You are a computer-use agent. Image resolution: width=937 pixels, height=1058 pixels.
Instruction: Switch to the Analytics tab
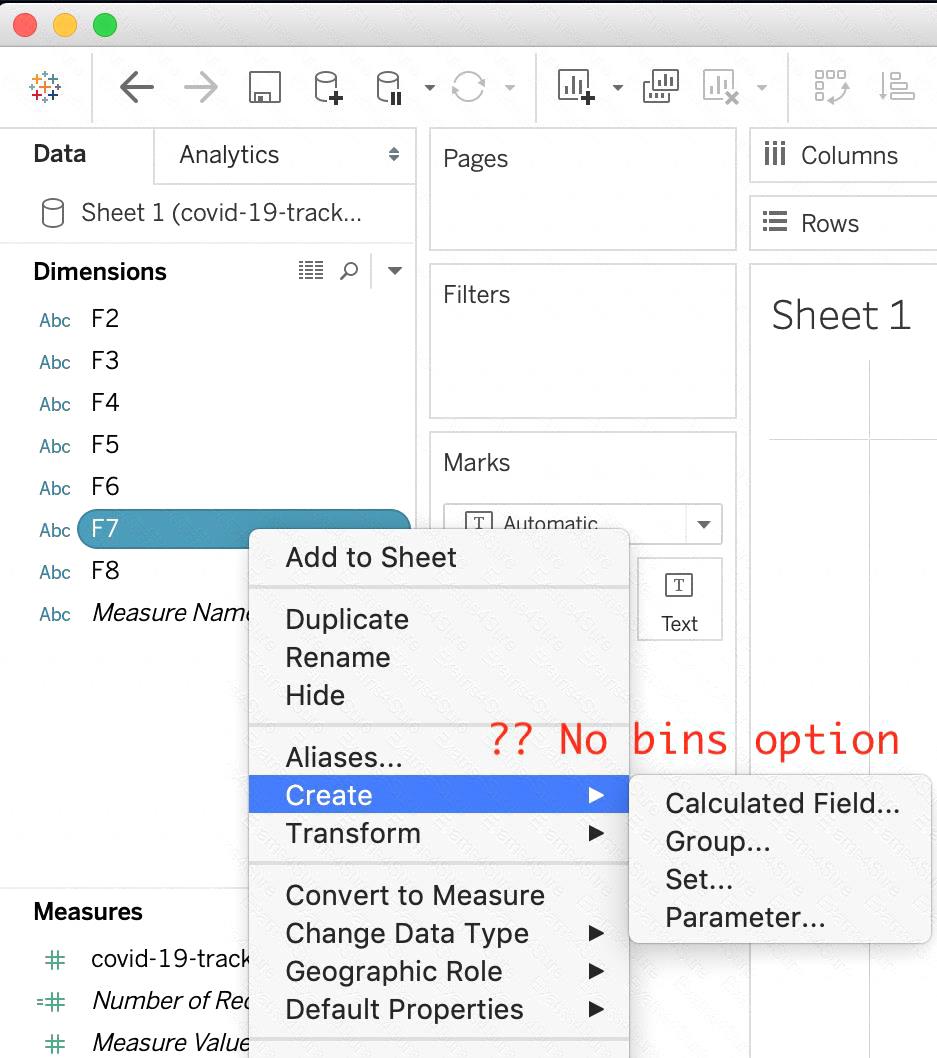click(229, 155)
